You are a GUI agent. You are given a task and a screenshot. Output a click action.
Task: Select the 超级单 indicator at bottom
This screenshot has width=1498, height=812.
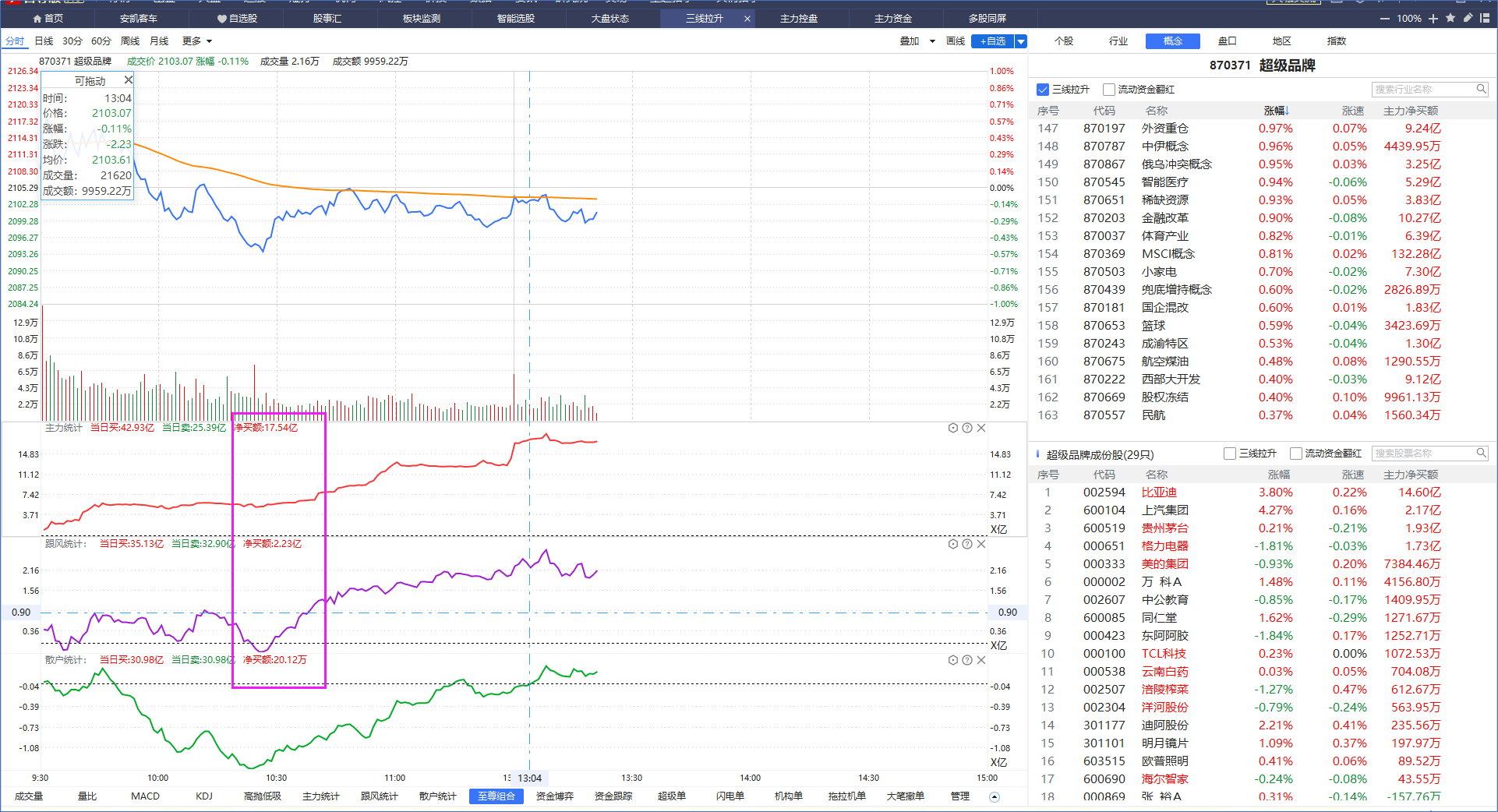coord(672,796)
